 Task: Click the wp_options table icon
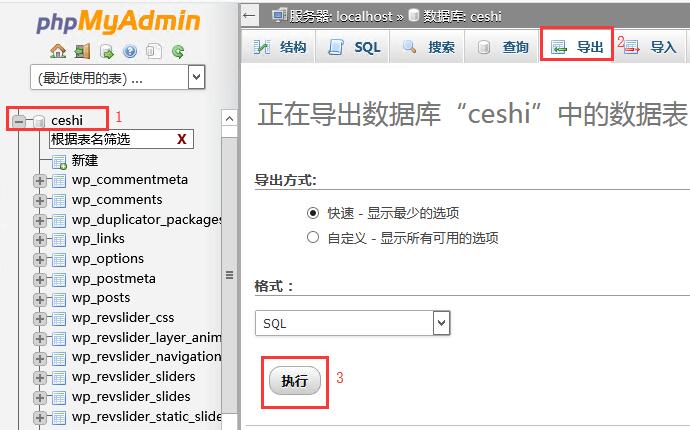(x=58, y=259)
